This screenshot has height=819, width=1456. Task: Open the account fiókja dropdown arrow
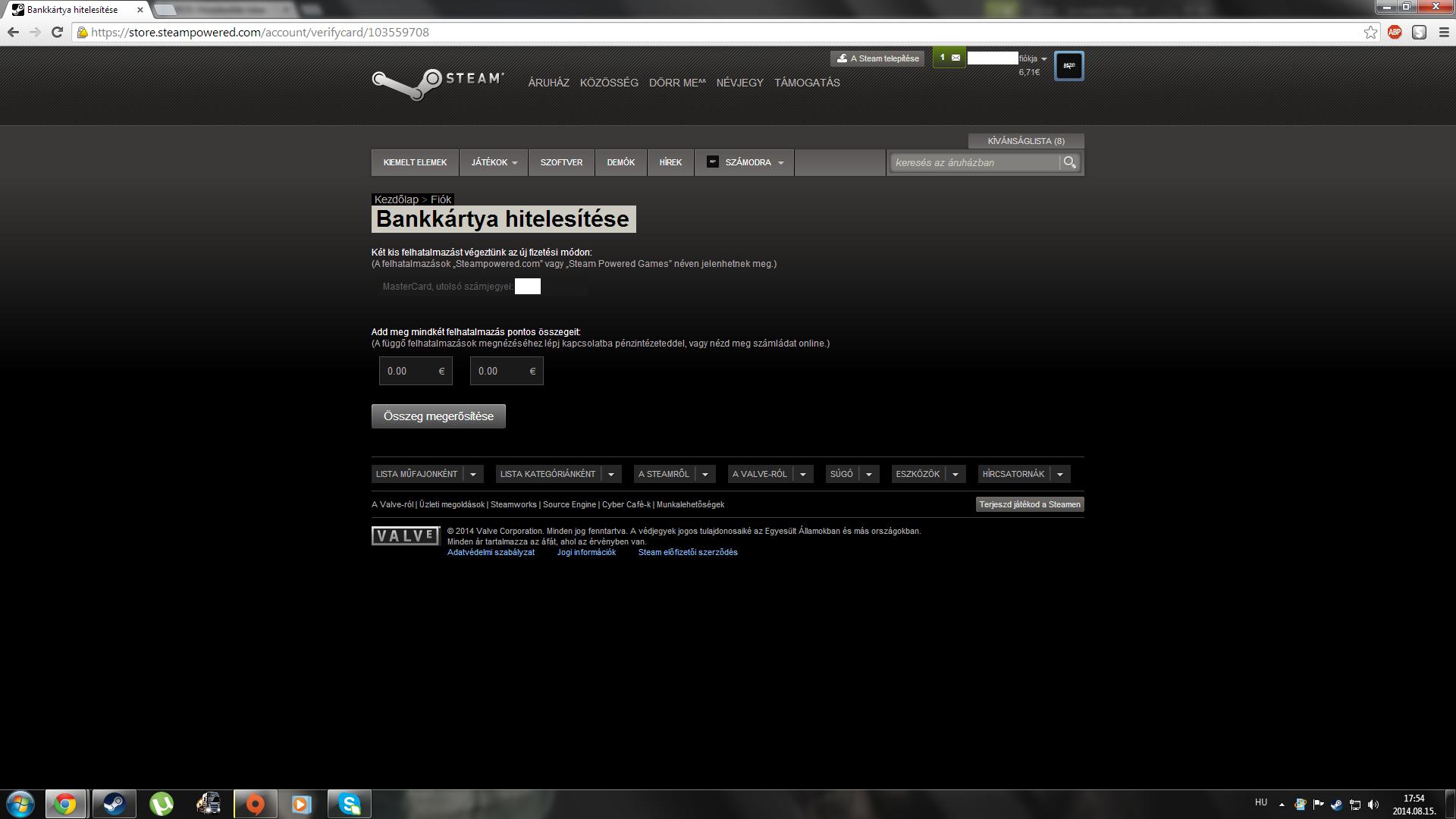click(1044, 58)
